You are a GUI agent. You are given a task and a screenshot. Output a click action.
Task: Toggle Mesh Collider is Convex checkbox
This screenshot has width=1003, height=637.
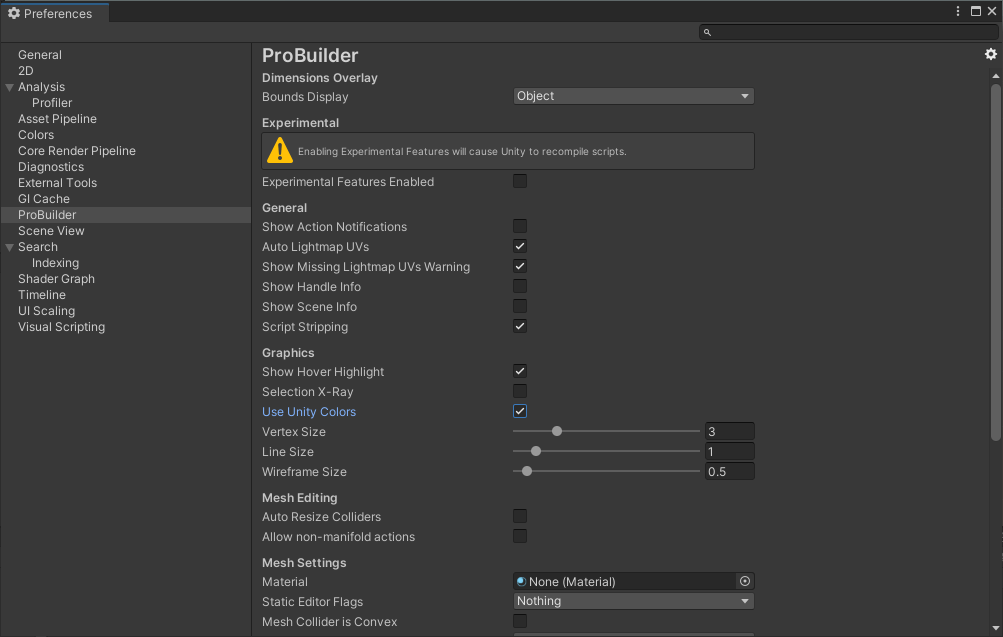[x=520, y=621]
